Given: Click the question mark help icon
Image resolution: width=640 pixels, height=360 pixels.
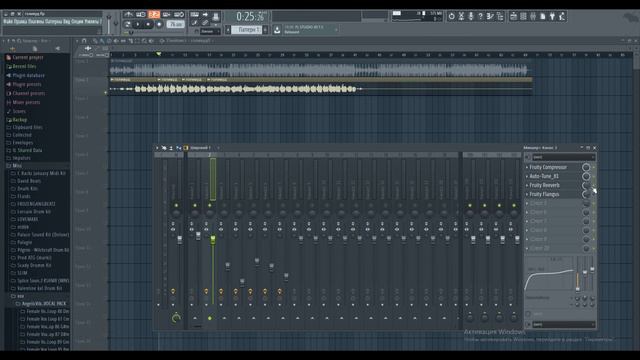Looking at the screenshot, I should click(x=480, y=16).
